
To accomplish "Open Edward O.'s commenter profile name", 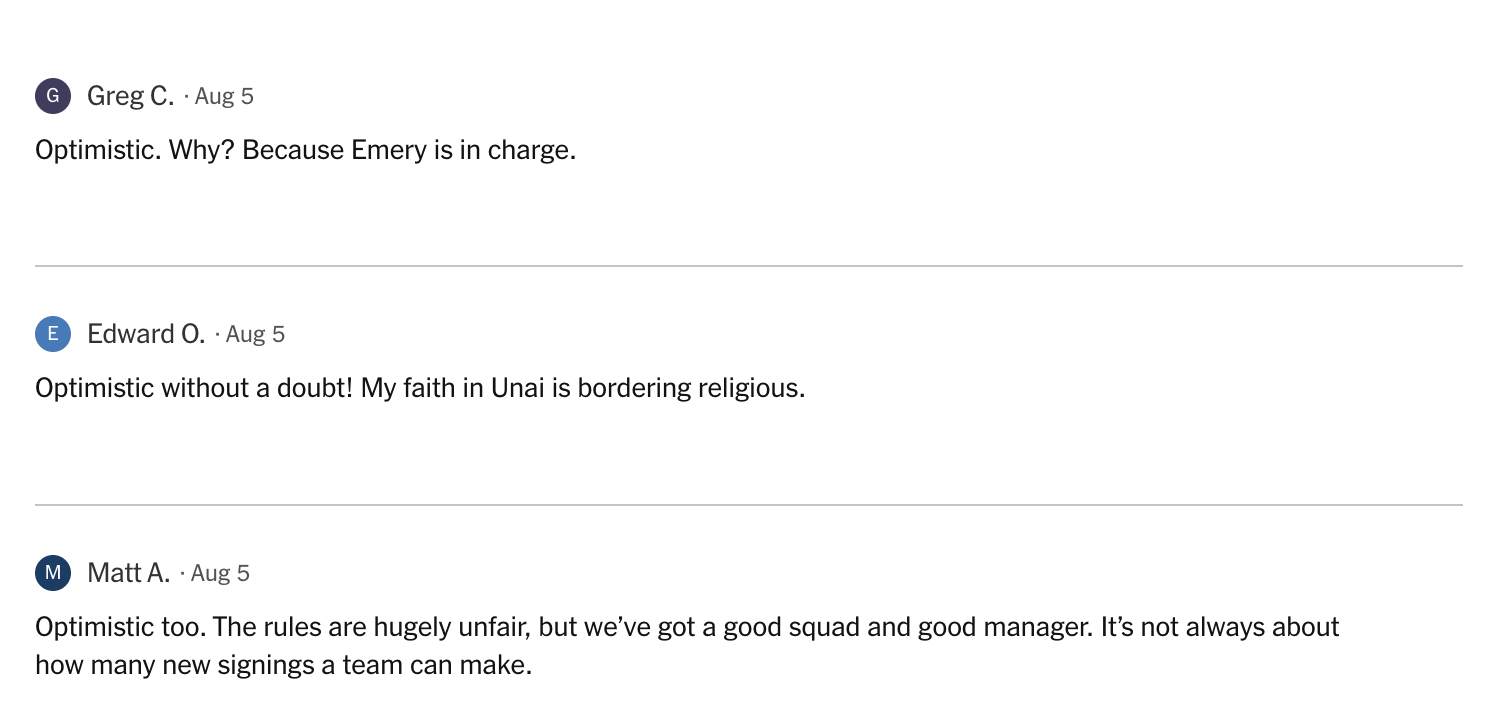I will coord(146,334).
